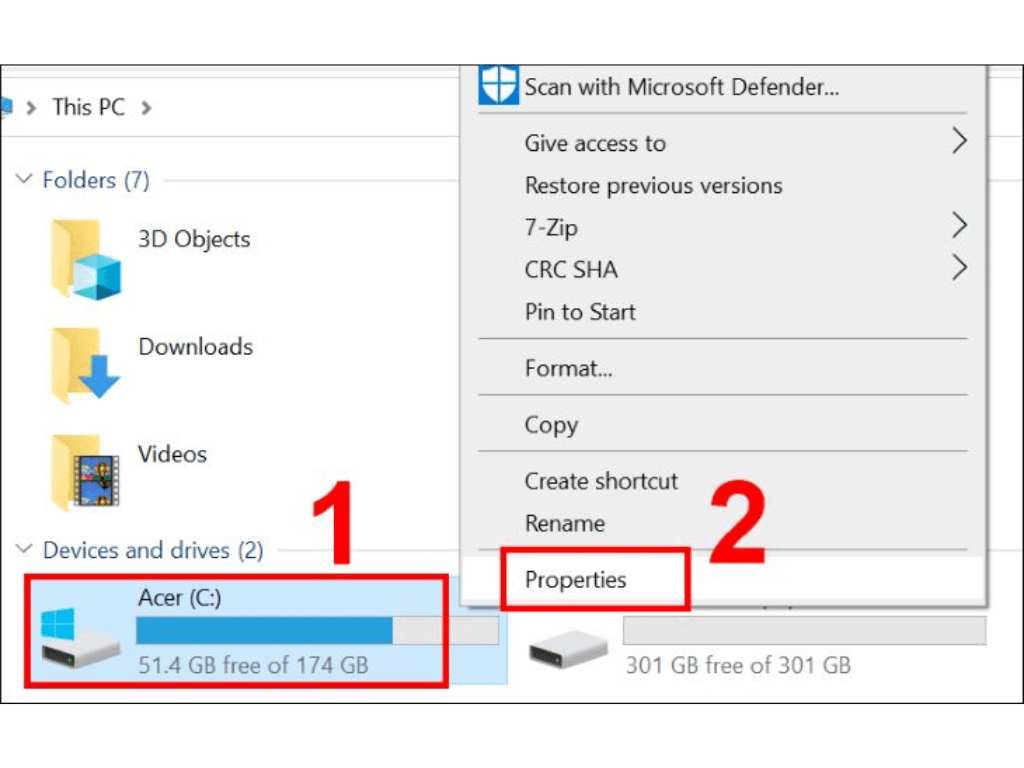Choose Pin to Start
Image resolution: width=1024 pixels, height=768 pixels.
point(580,312)
